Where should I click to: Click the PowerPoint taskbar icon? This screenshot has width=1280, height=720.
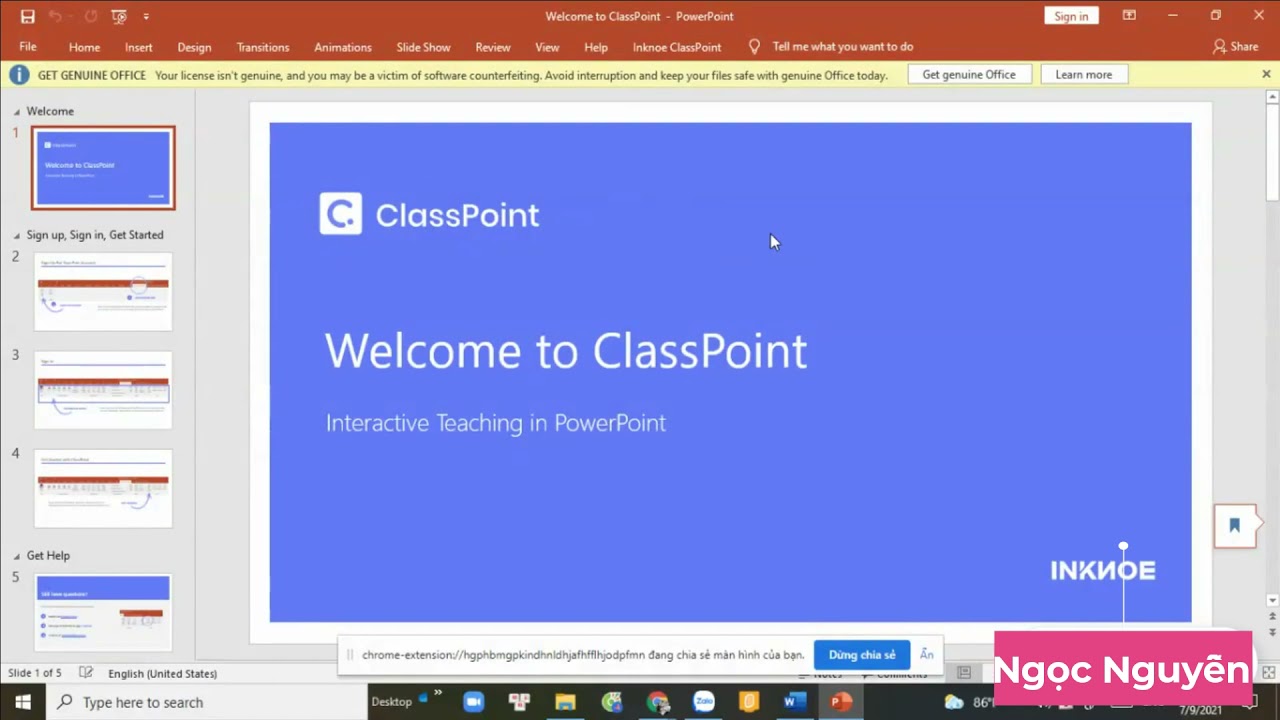pyautogui.click(x=841, y=702)
